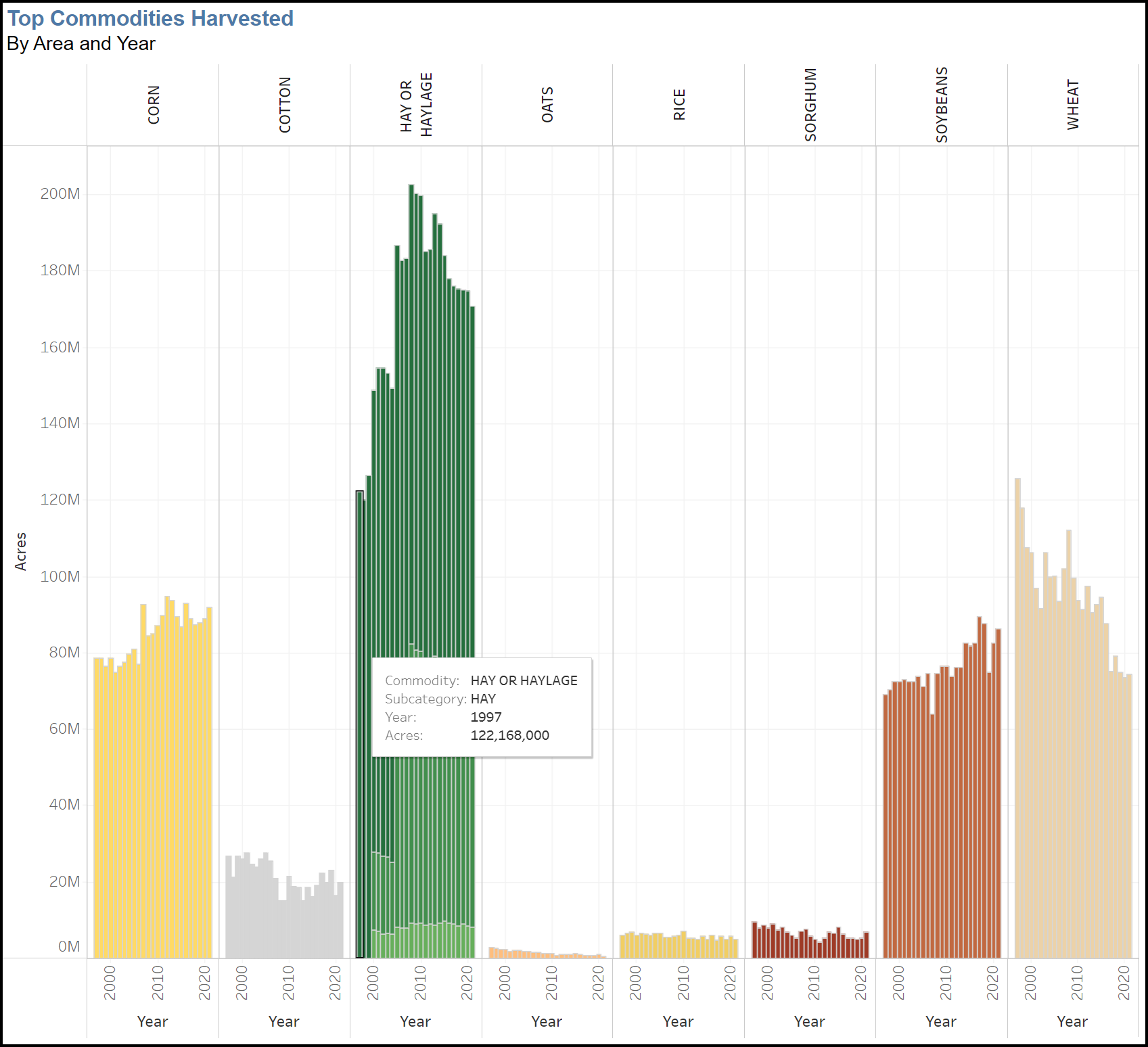Click the 2000 tick in the CORN panel

coord(110,983)
